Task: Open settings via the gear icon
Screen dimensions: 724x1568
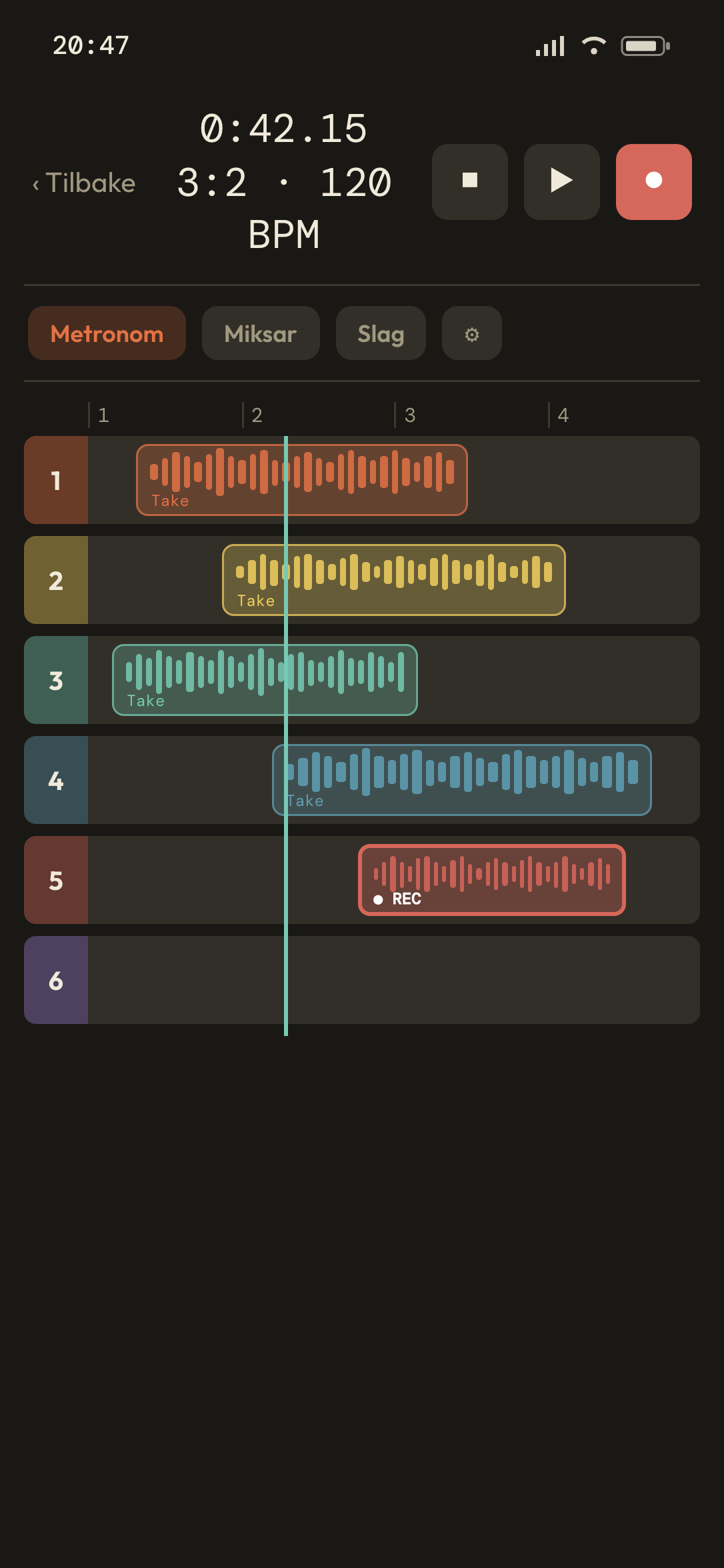Action: point(472,333)
